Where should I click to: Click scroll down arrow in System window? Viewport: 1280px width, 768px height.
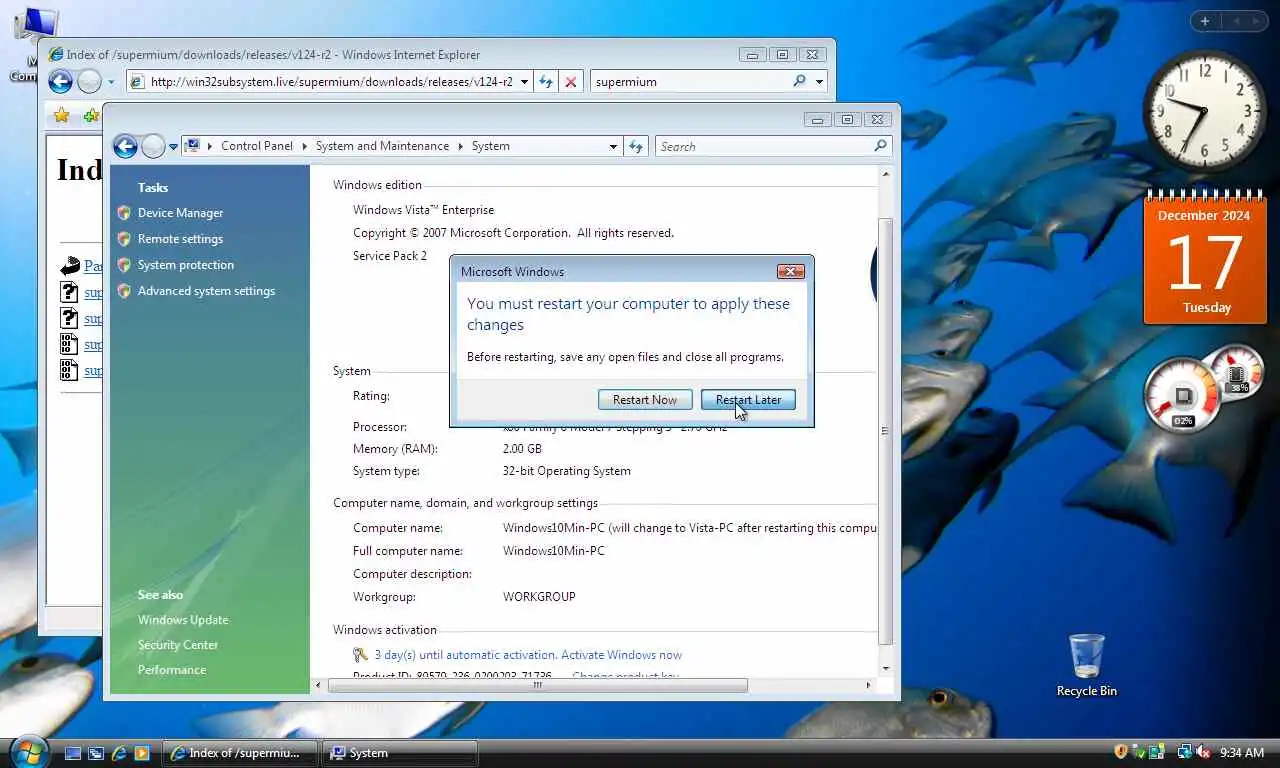pos(885,669)
